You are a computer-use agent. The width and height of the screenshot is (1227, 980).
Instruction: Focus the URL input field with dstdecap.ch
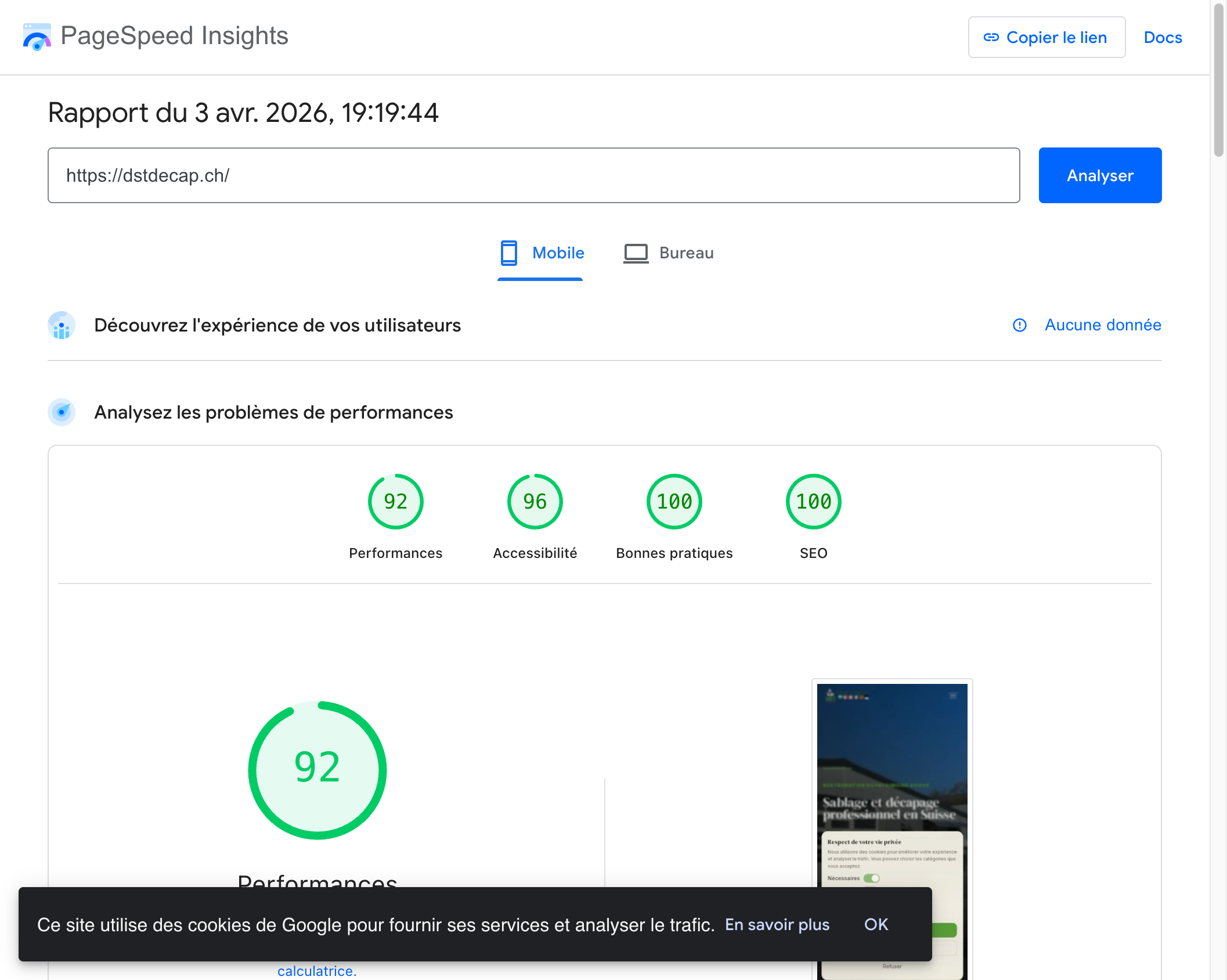tap(533, 175)
